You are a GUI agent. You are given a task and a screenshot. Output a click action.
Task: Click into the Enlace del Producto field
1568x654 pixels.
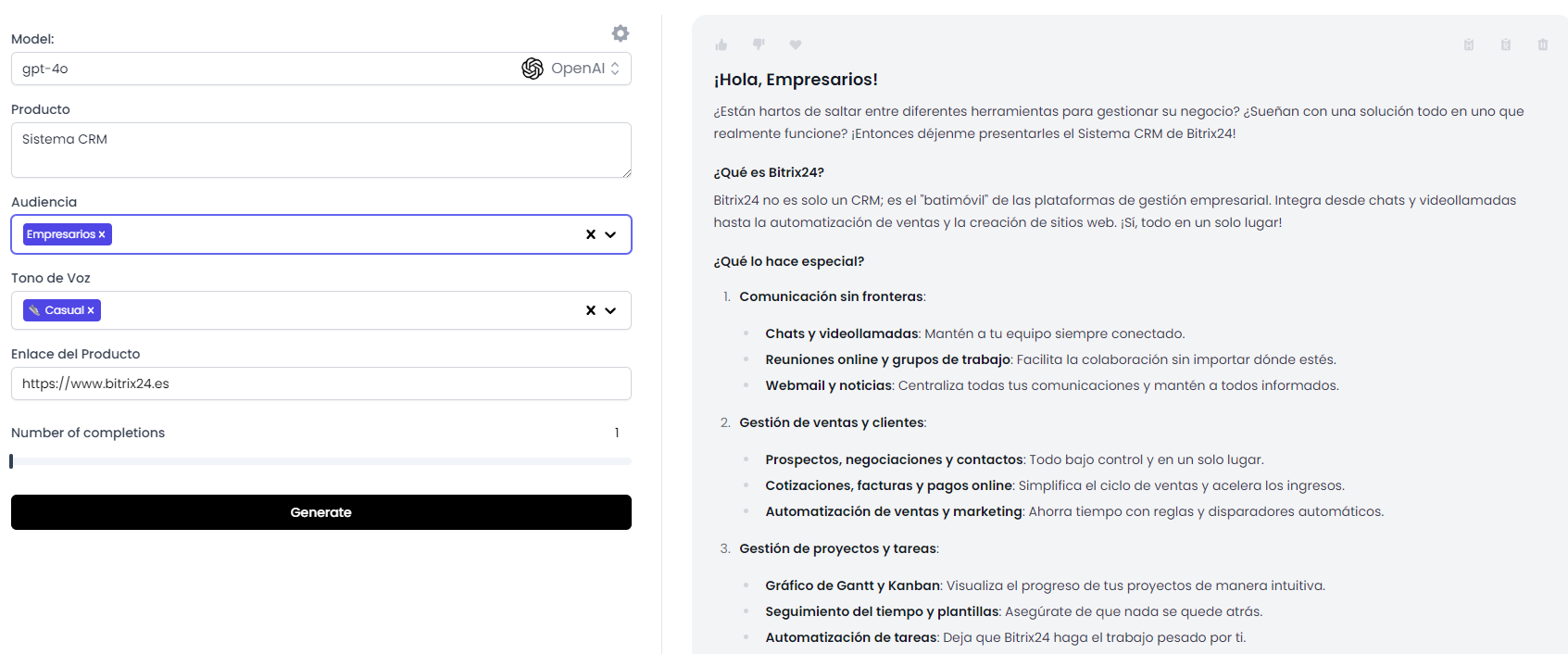tap(320, 384)
